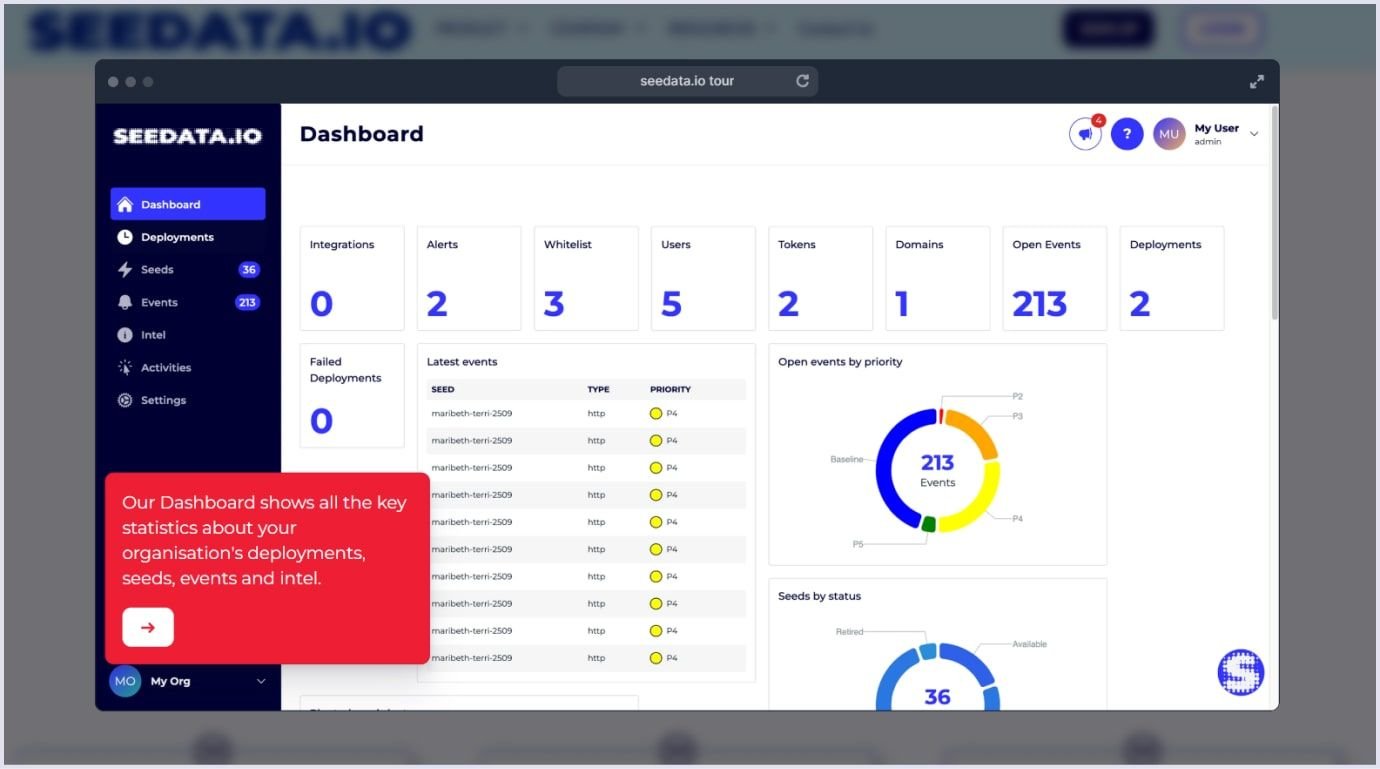Image resolution: width=1380 pixels, height=769 pixels.
Task: Click the red P2 donut segment
Action: (941, 415)
